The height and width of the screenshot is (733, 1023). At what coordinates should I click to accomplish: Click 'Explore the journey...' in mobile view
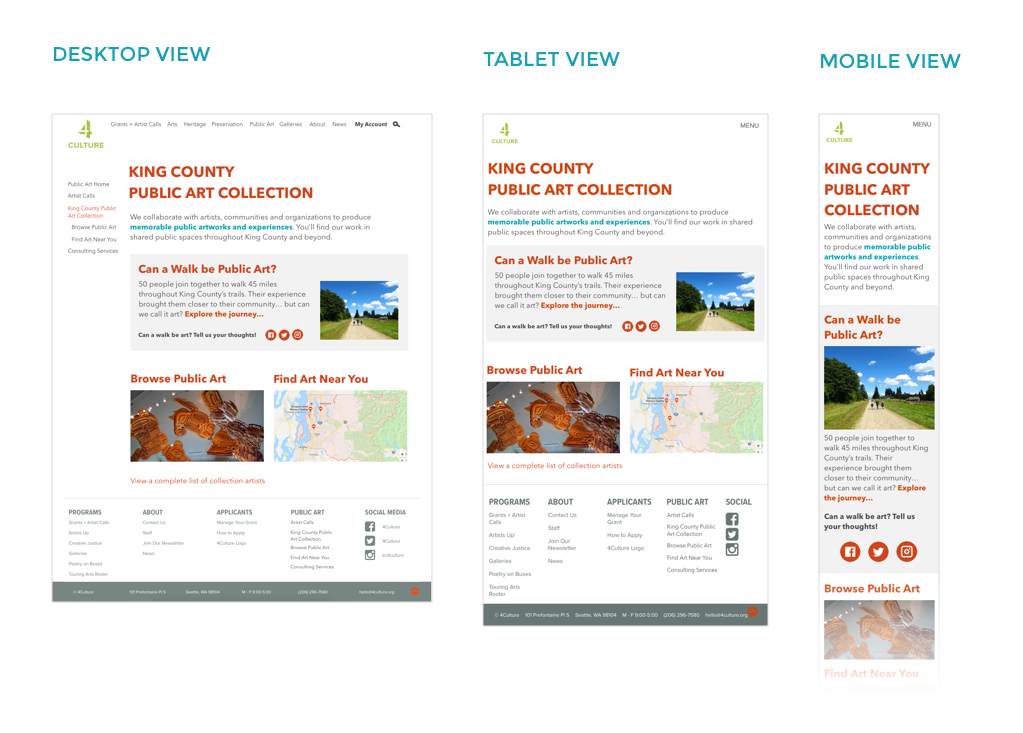(x=875, y=493)
